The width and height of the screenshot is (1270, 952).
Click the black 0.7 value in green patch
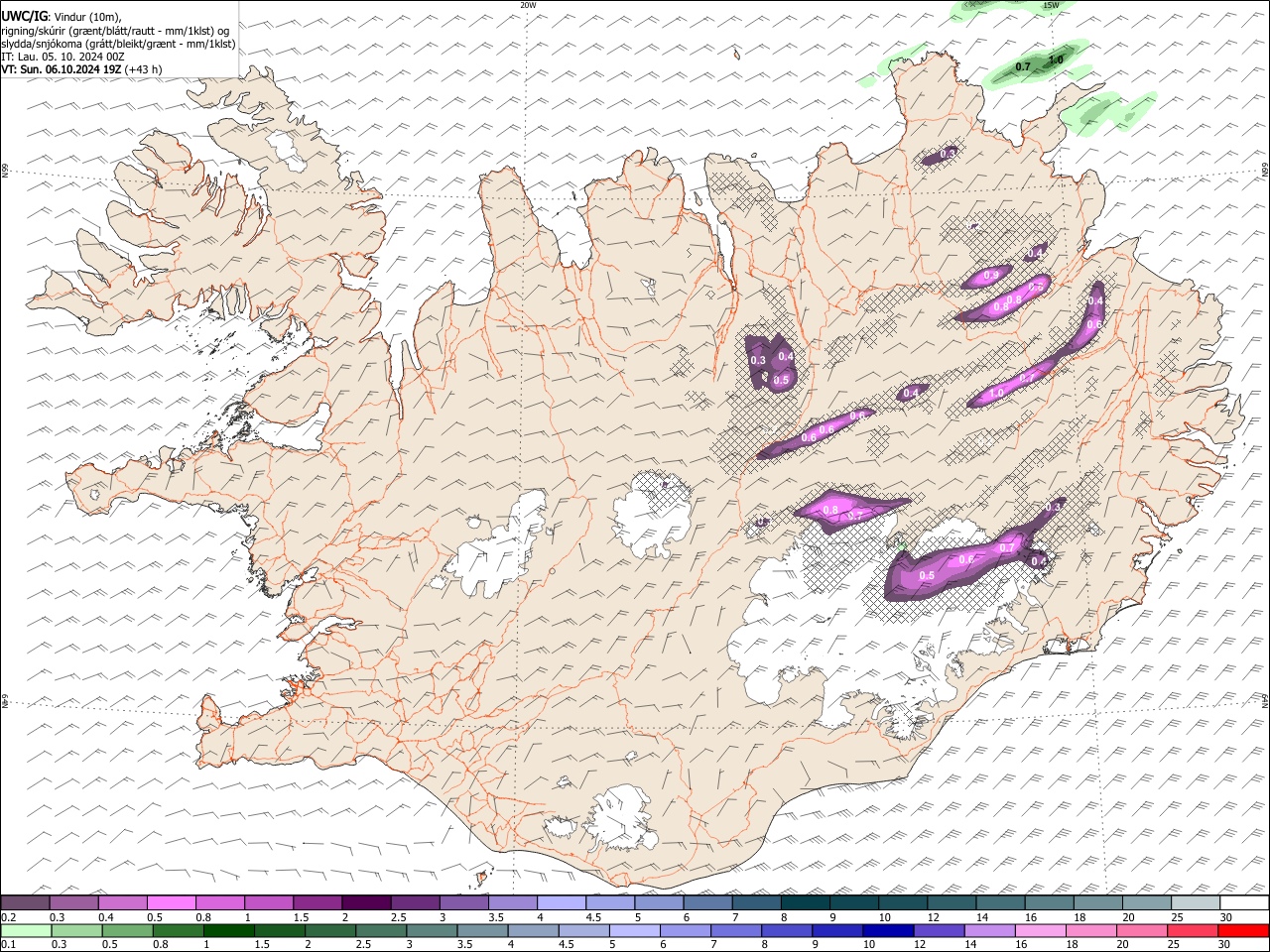[1023, 66]
